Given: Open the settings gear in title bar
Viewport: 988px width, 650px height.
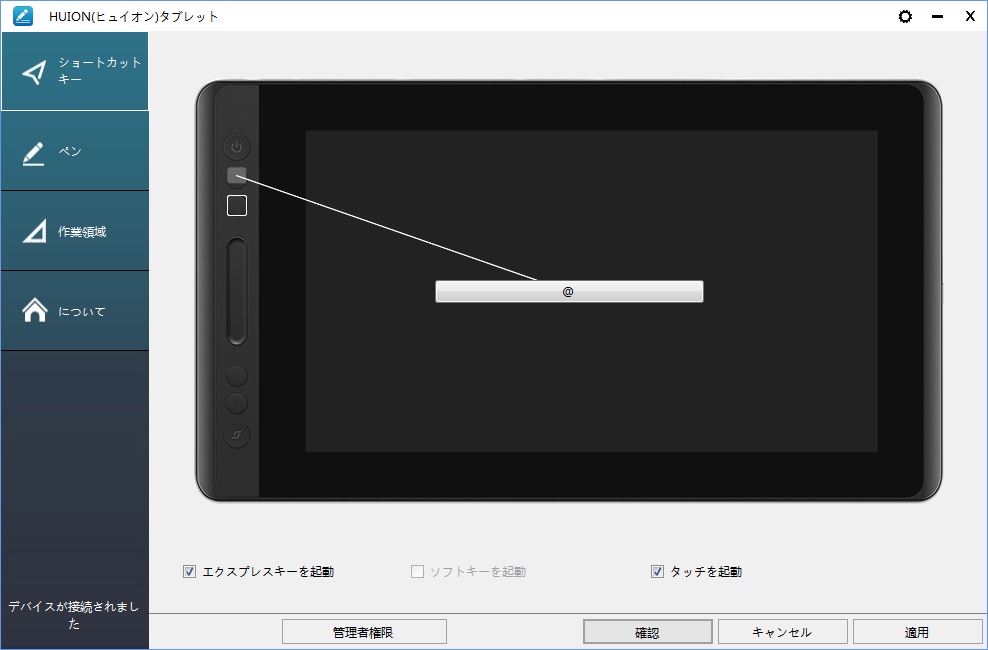Looking at the screenshot, I should [x=905, y=16].
